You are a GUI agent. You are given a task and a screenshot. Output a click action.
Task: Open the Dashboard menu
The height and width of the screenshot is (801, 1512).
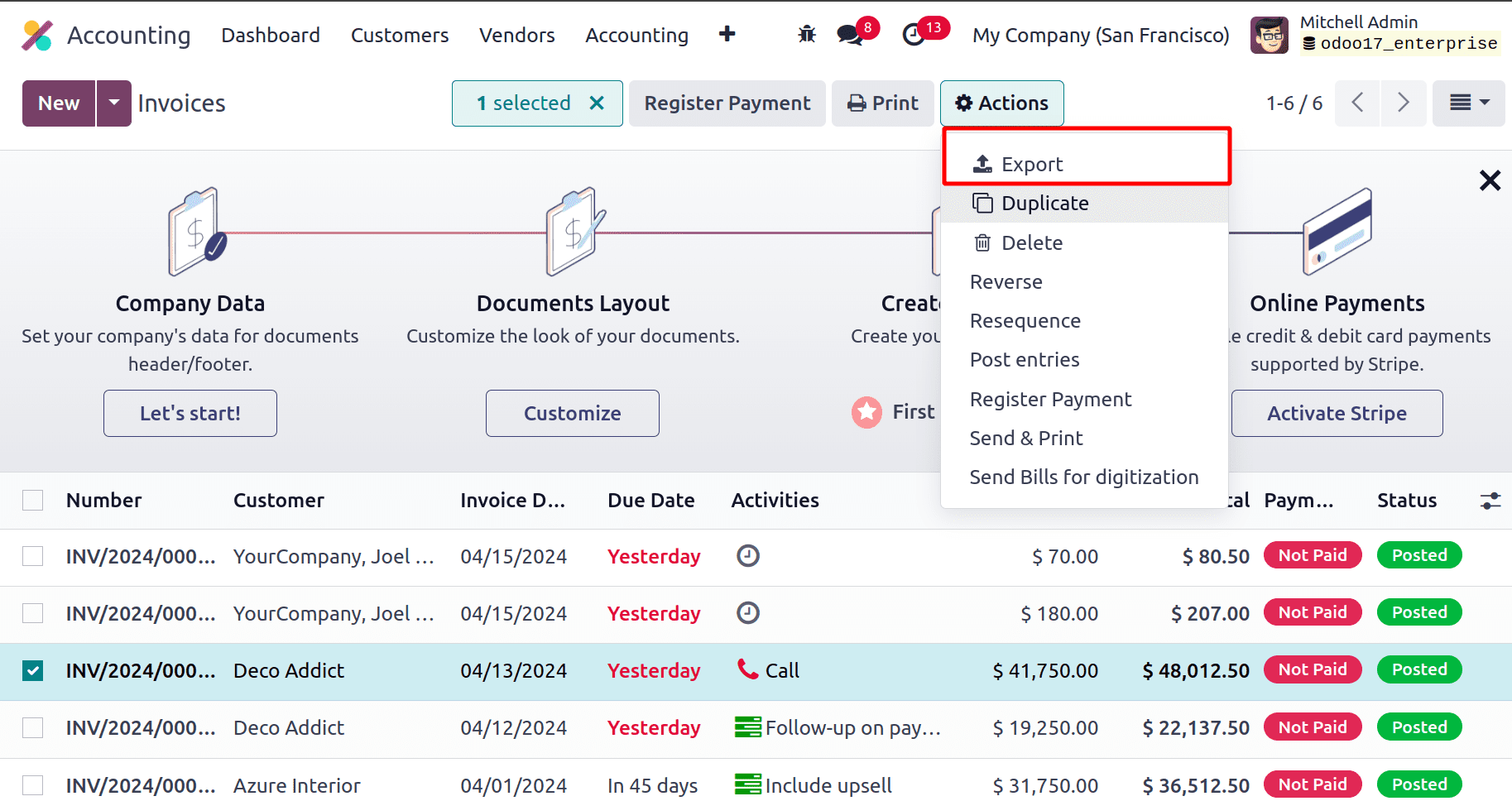(271, 36)
